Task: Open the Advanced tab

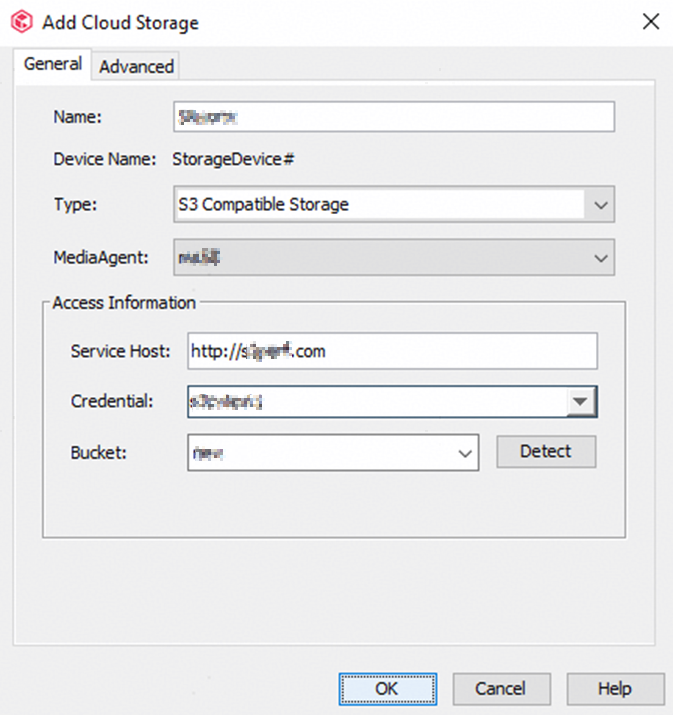Action: point(136,66)
